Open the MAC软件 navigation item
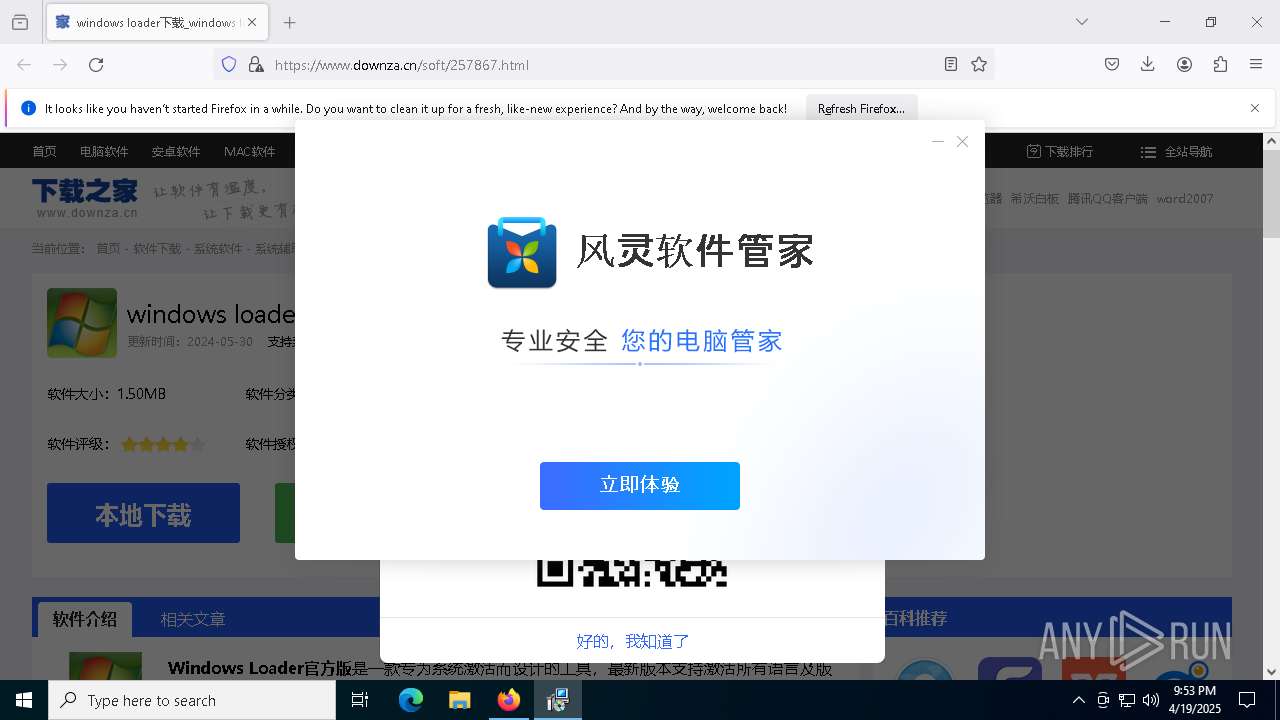The image size is (1280, 720). pos(249,152)
